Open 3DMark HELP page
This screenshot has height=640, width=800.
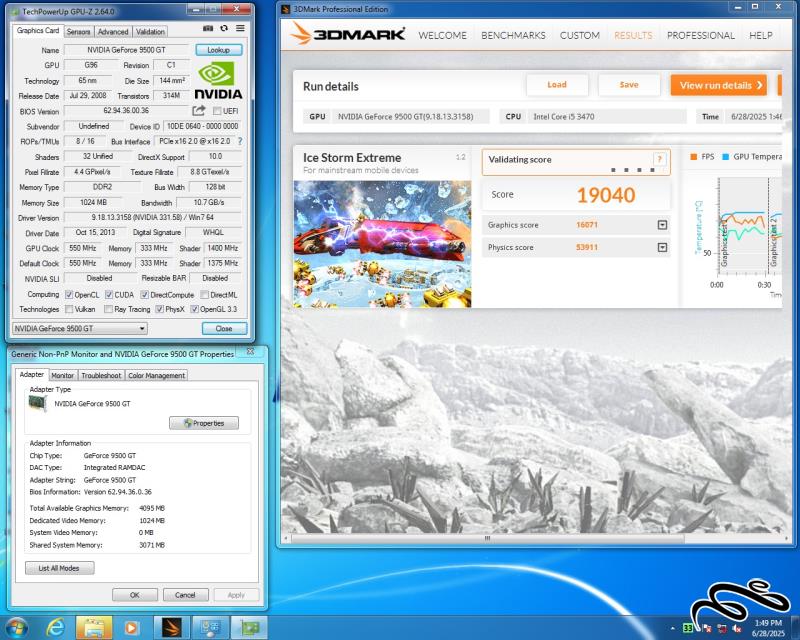[x=761, y=35]
